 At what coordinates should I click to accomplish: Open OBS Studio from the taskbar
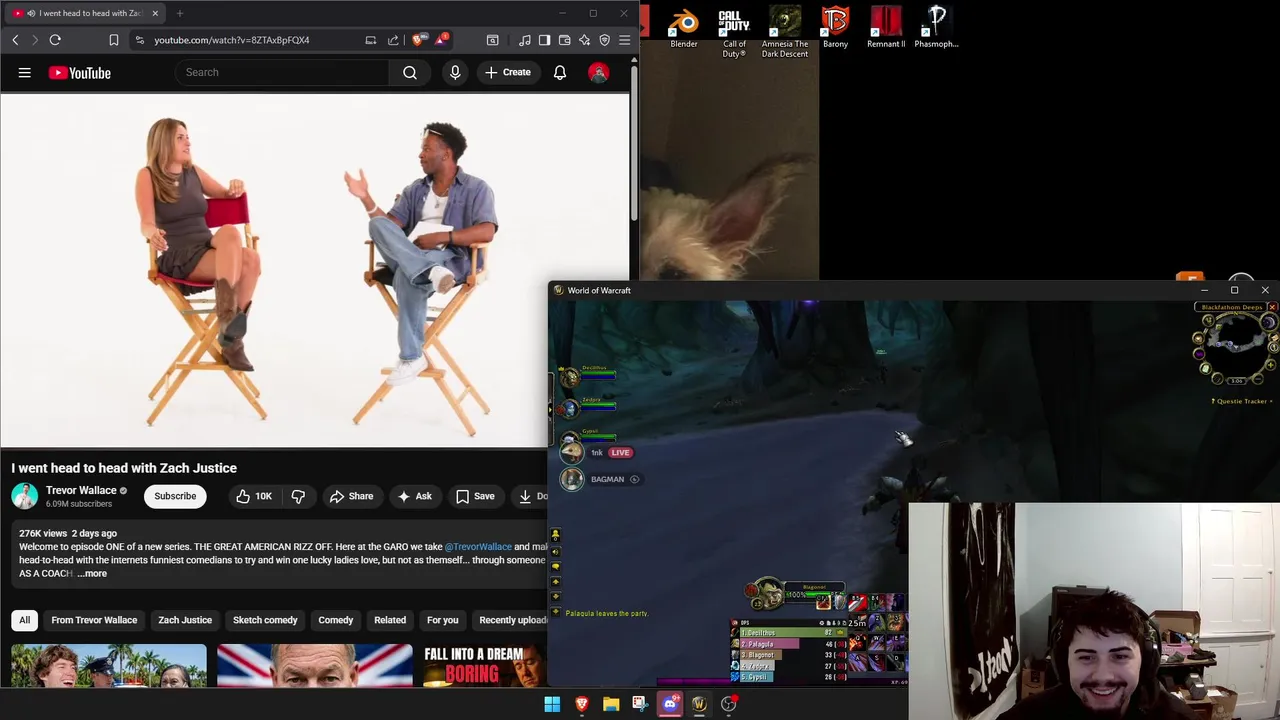pyautogui.click(x=729, y=704)
